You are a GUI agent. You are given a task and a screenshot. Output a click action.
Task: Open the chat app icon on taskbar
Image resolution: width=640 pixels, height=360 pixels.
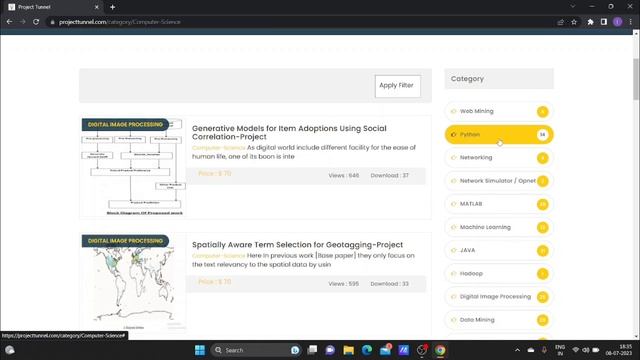[x=330, y=350]
